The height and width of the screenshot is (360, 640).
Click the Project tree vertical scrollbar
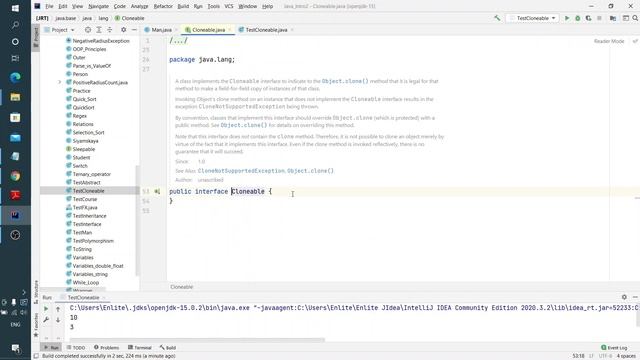tap(138, 220)
